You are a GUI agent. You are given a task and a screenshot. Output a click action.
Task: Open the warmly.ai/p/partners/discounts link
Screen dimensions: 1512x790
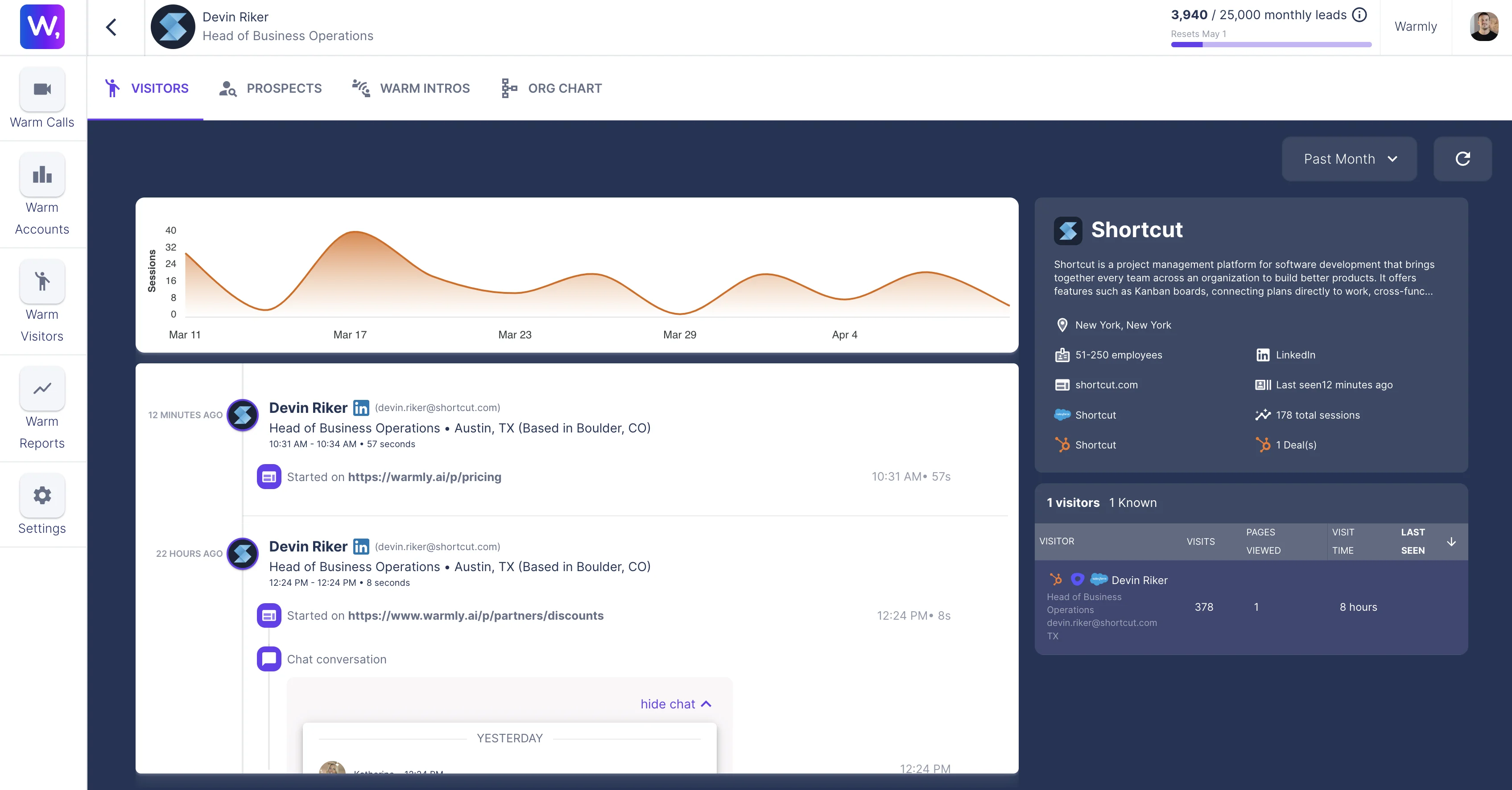(x=475, y=615)
